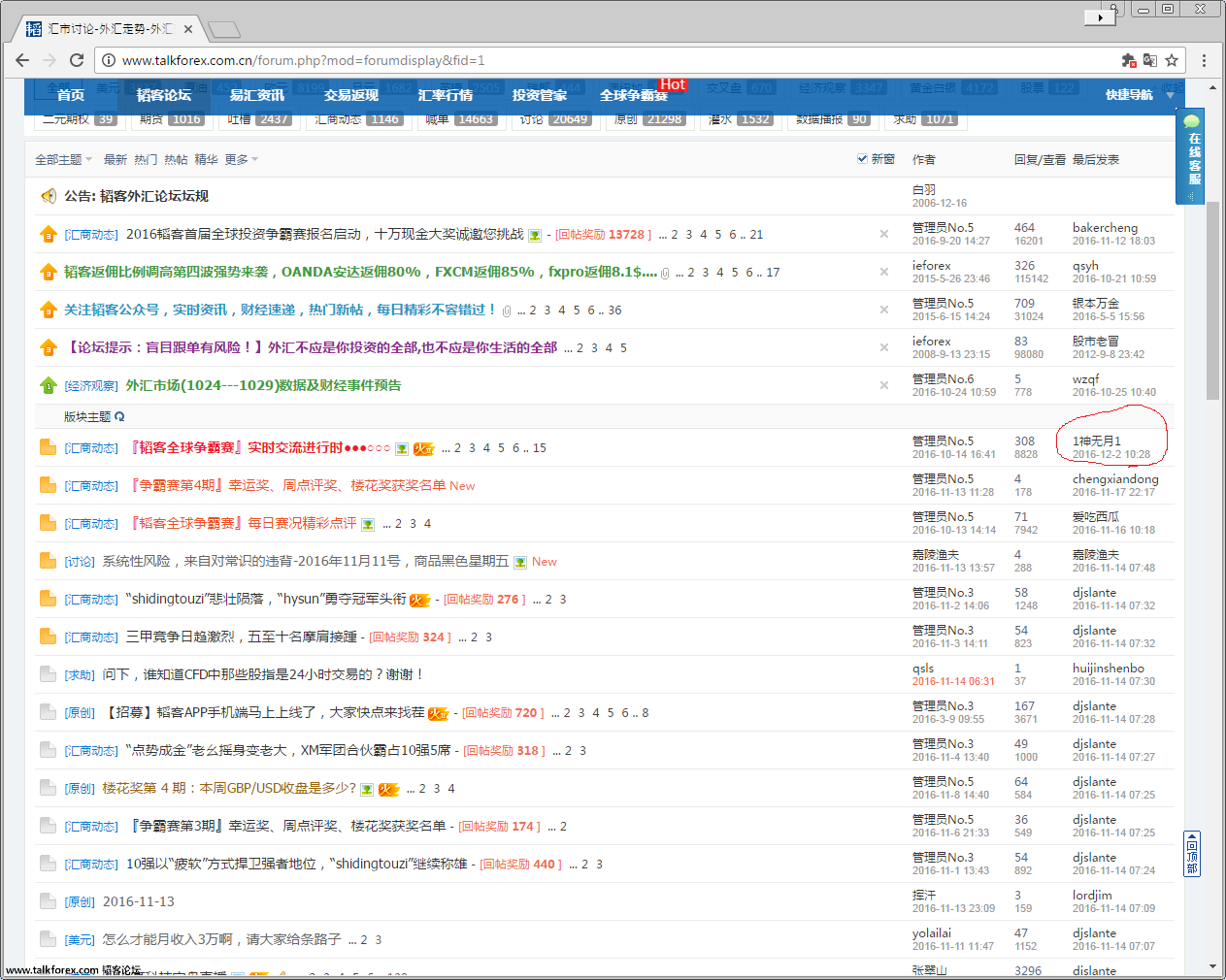This screenshot has width=1226, height=980.
Task: Click the 回顶部 back-to-top icon
Action: (1191, 854)
